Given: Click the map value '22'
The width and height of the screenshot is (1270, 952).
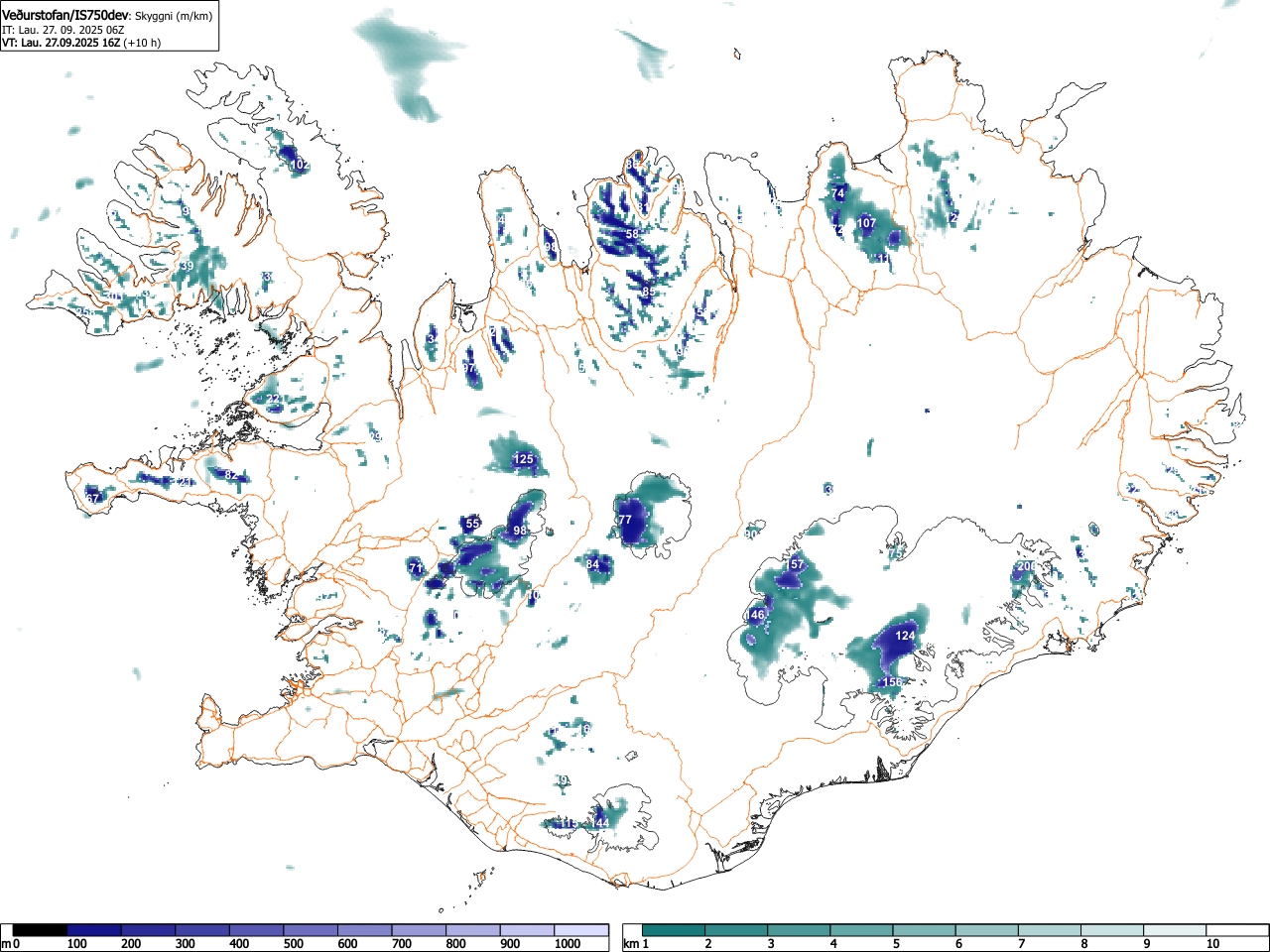Looking at the screenshot, I should point(273,399).
